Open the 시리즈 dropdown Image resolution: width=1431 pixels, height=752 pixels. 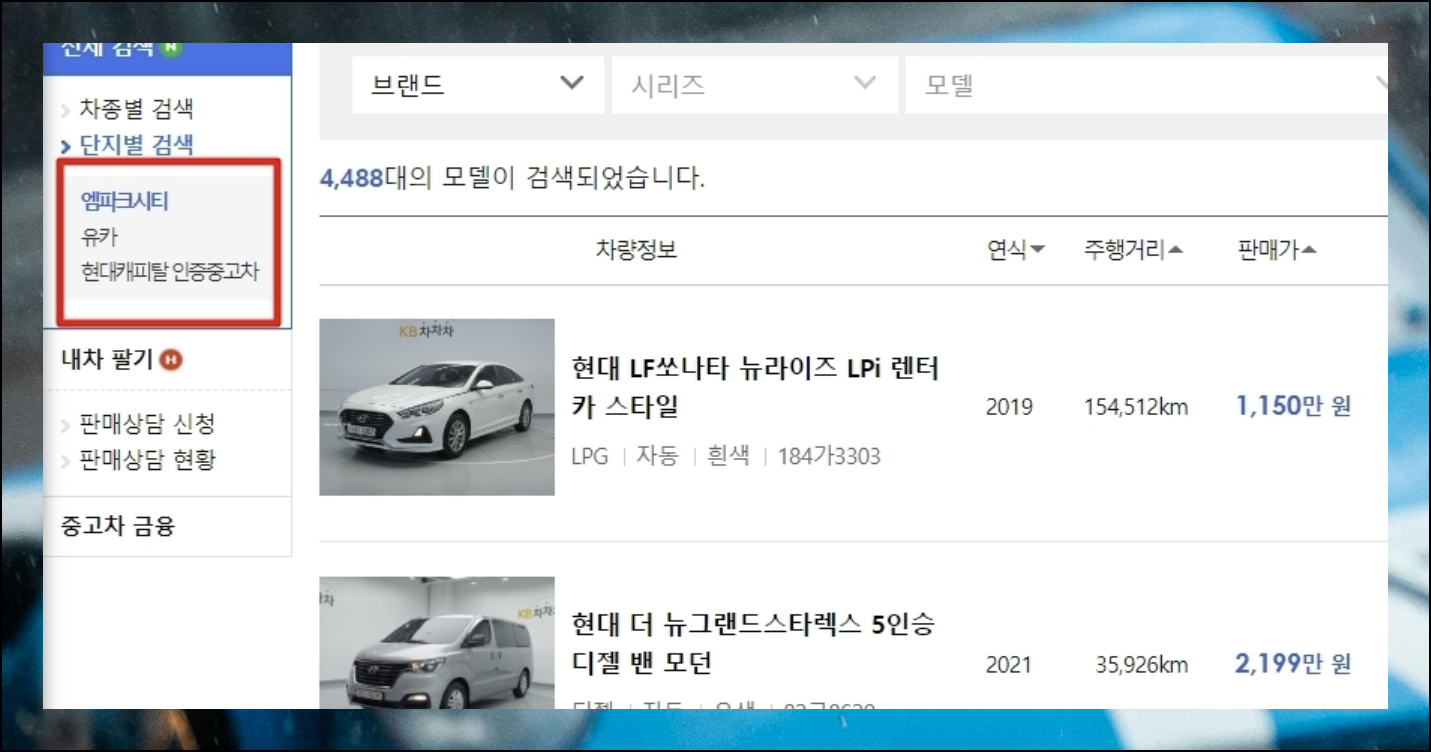754,85
